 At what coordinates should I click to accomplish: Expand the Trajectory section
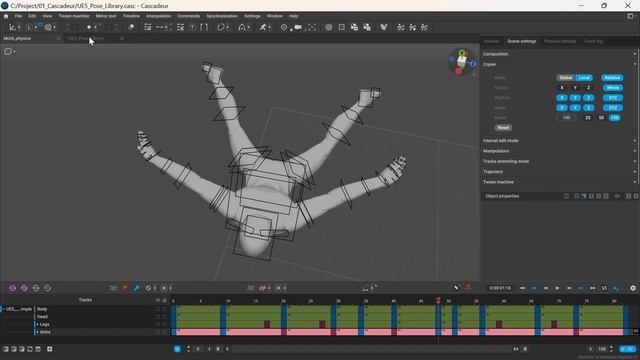click(559, 172)
